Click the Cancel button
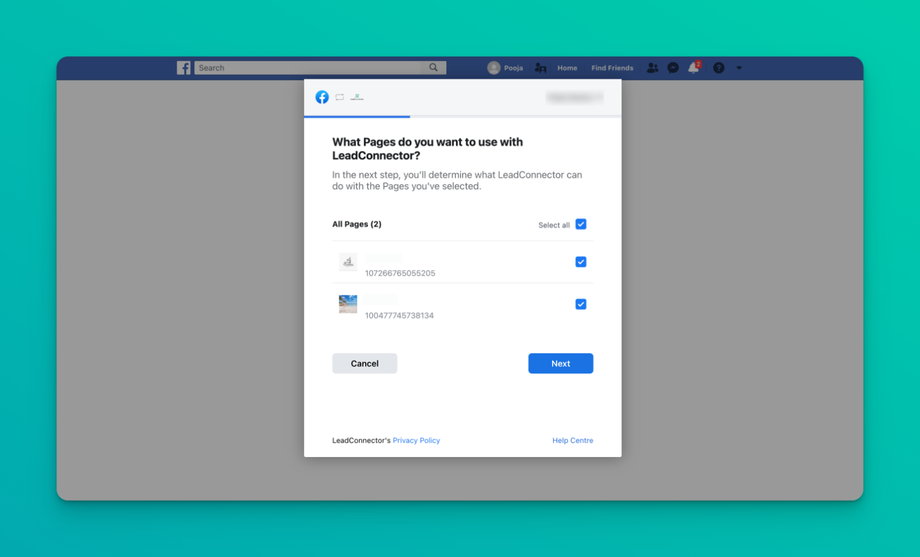 tap(364, 363)
